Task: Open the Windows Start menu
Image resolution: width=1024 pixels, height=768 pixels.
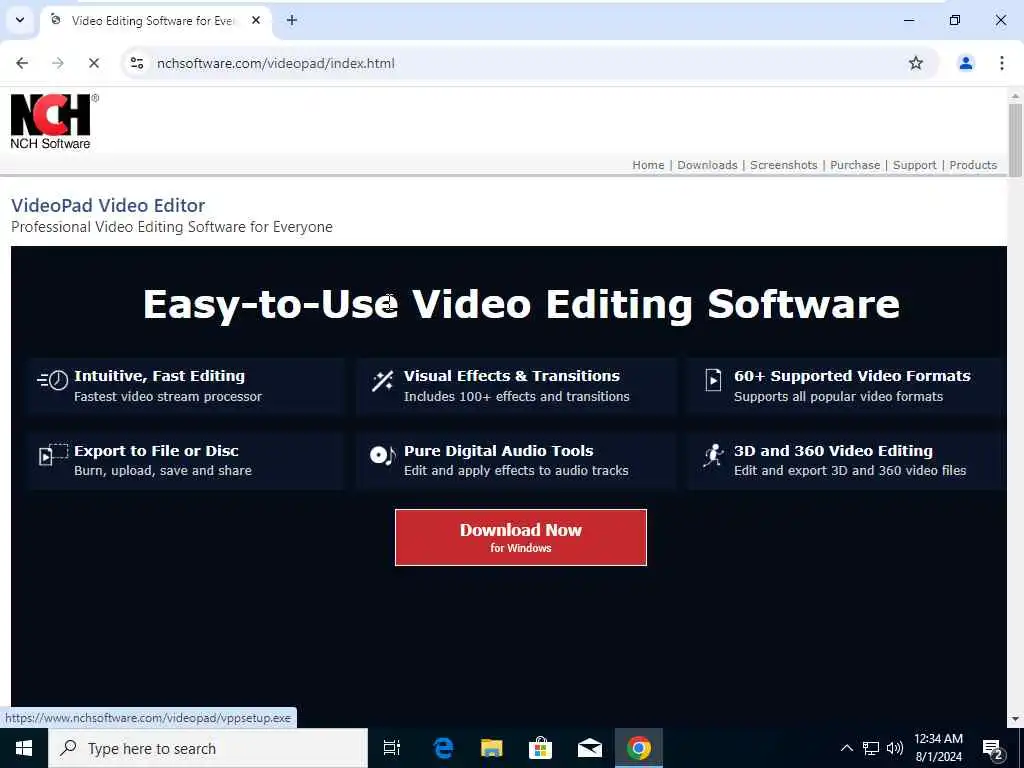Action: click(x=24, y=748)
